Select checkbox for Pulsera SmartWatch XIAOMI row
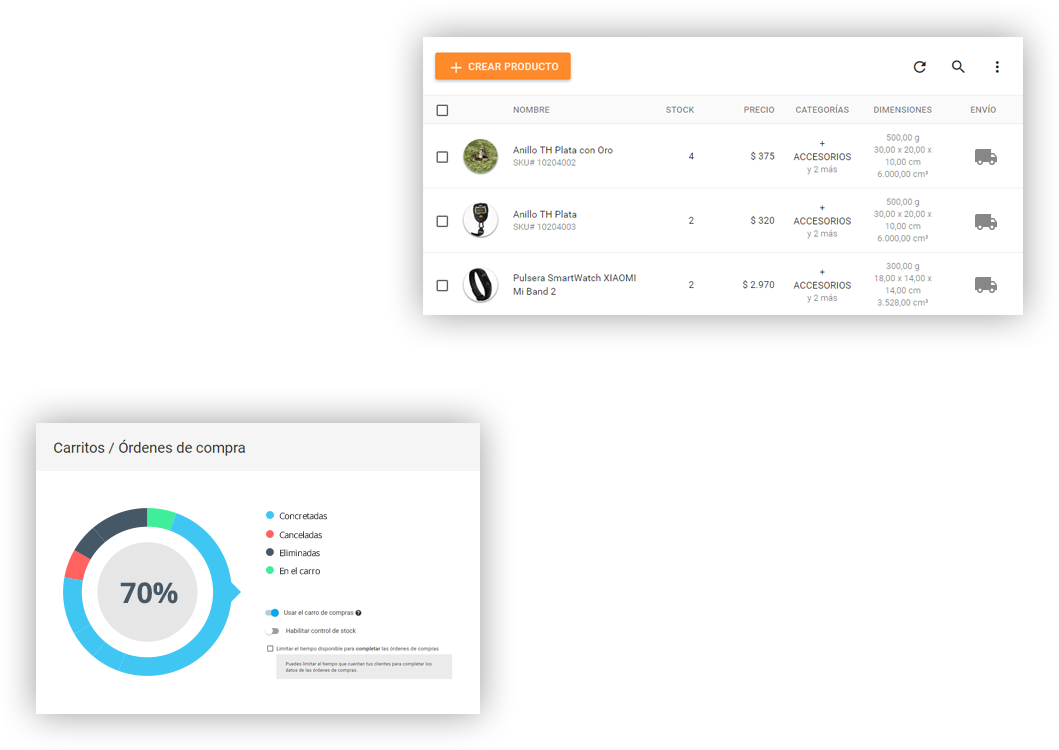The width and height of the screenshot is (1059, 750). (442, 285)
